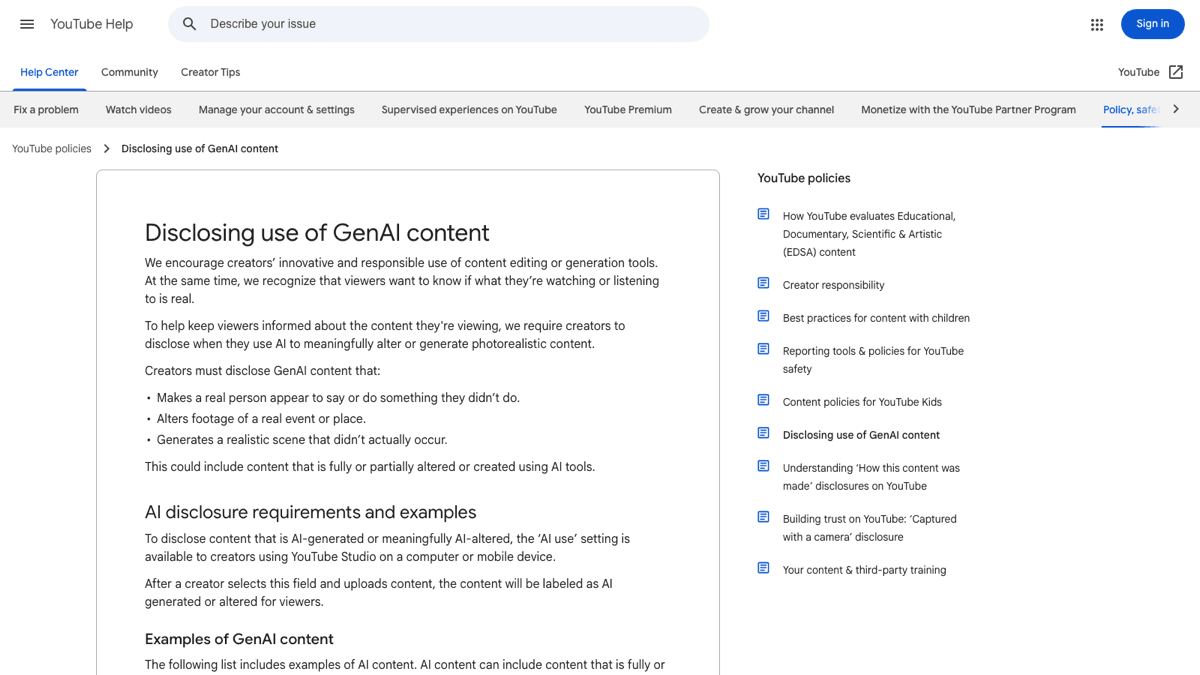Image resolution: width=1200 pixels, height=675 pixels.
Task: Click the bullet 'Alters footage of a real event or place.'
Action: point(261,419)
